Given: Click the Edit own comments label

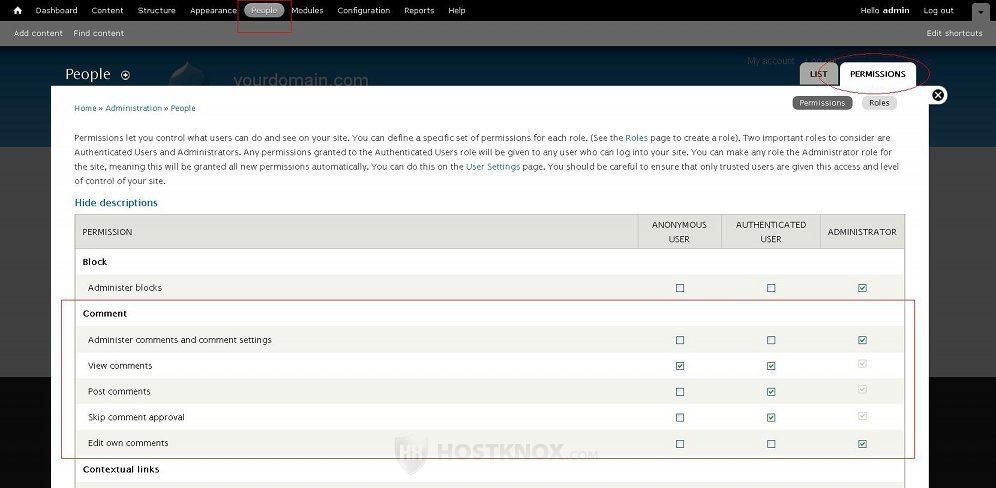Looking at the screenshot, I should (x=128, y=444).
